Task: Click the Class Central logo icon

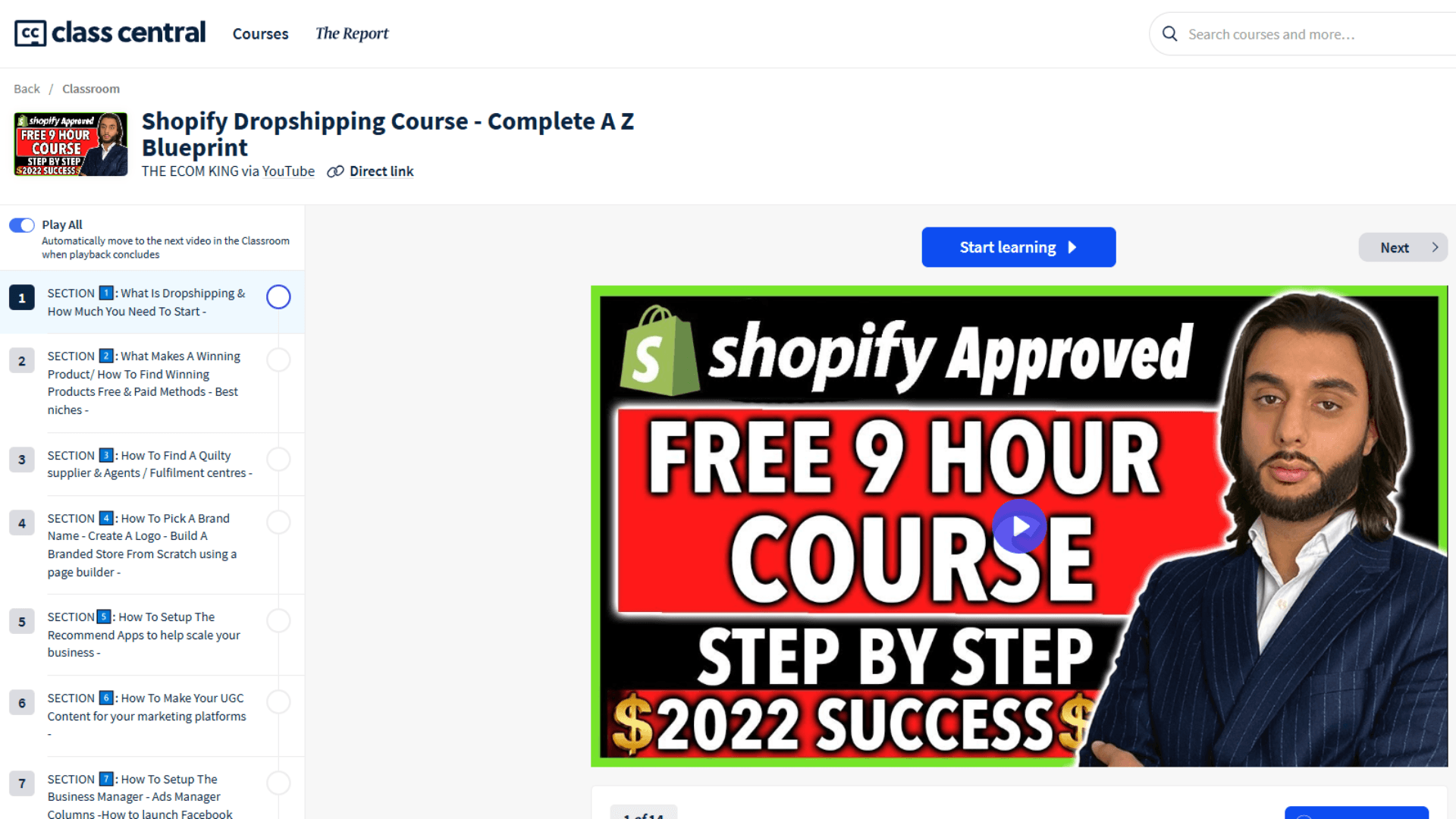Action: click(30, 33)
